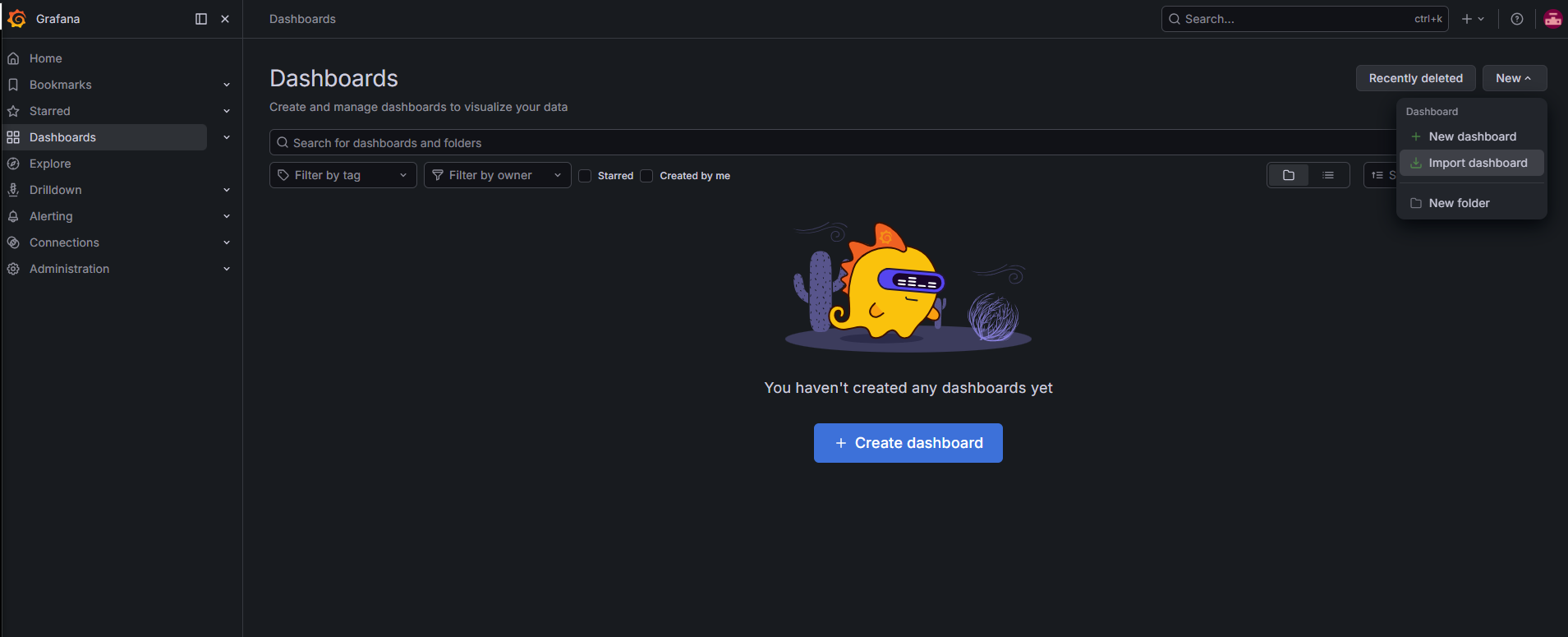The image size is (1568, 637).
Task: Open the help question mark icon
Action: [1517, 19]
